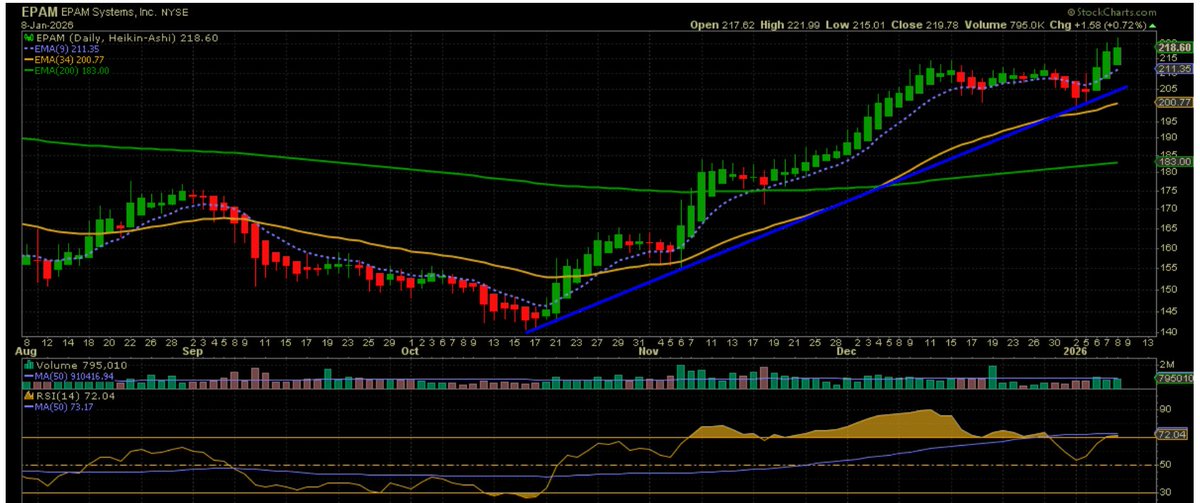This screenshot has height=503, width=1200.
Task: Click the 50 RSI axis label
Action: click(x=1164, y=465)
